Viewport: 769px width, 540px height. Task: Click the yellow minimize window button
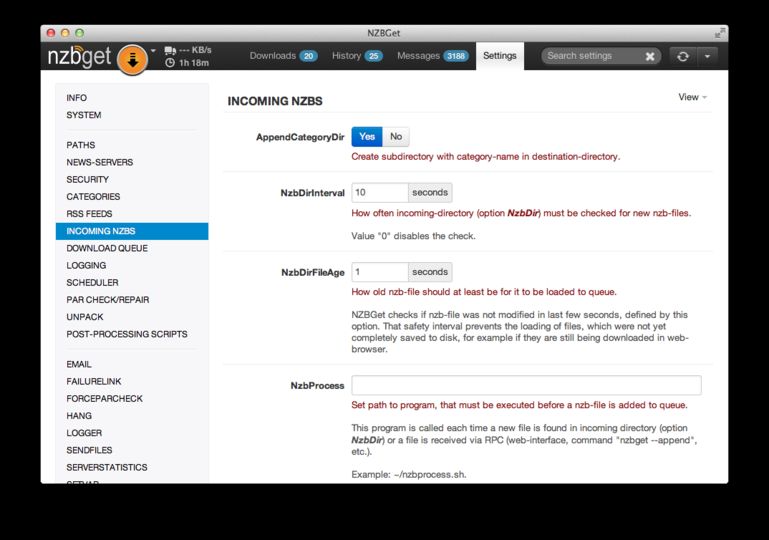pos(65,33)
